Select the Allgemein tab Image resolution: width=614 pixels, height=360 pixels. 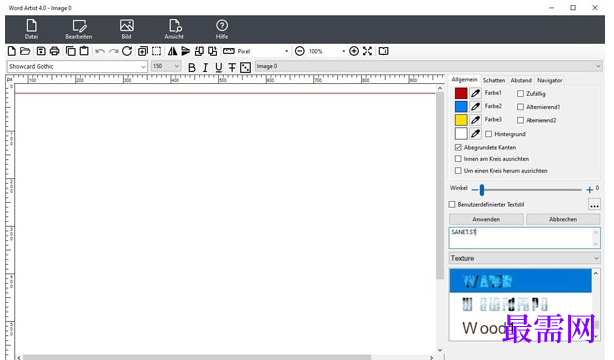464,80
